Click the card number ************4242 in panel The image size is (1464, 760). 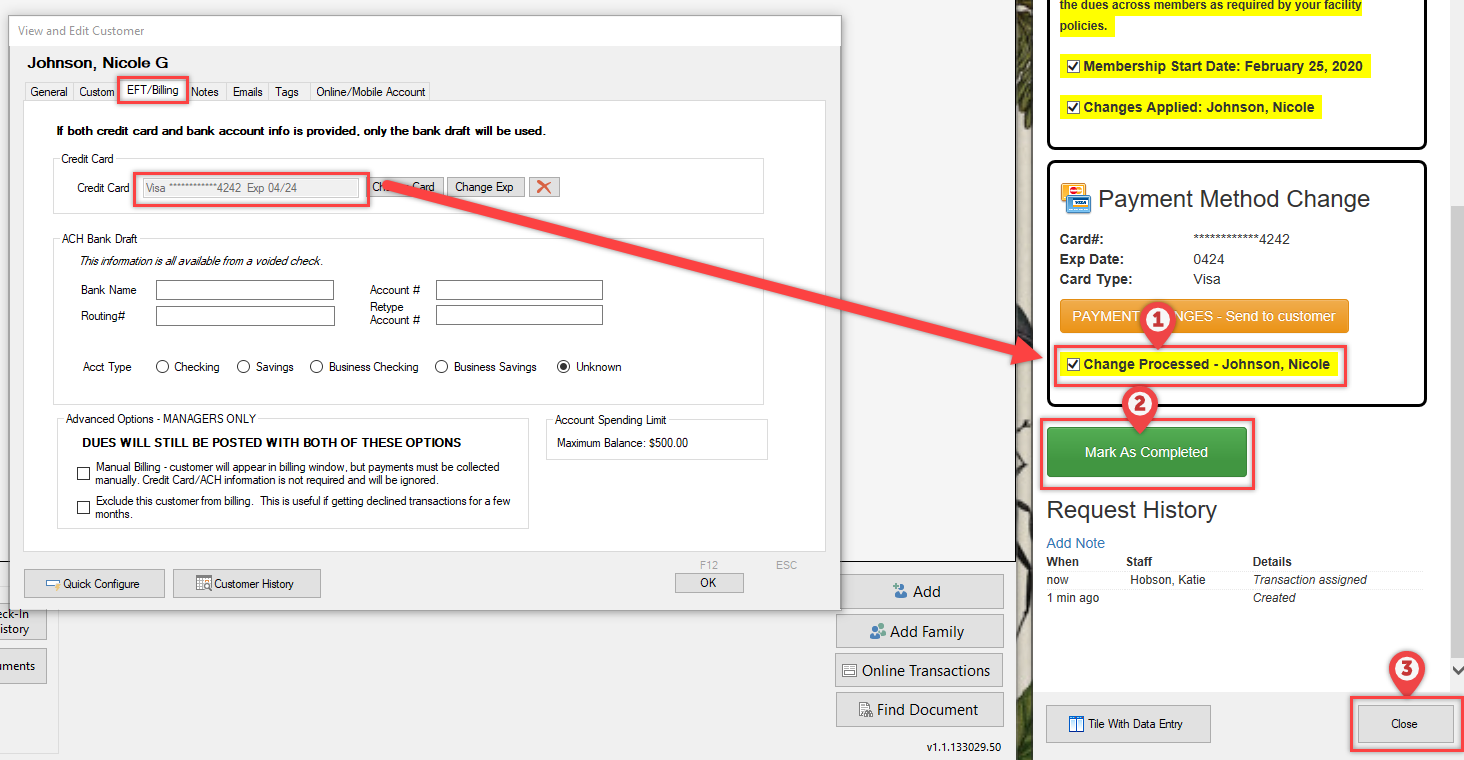pos(1242,239)
